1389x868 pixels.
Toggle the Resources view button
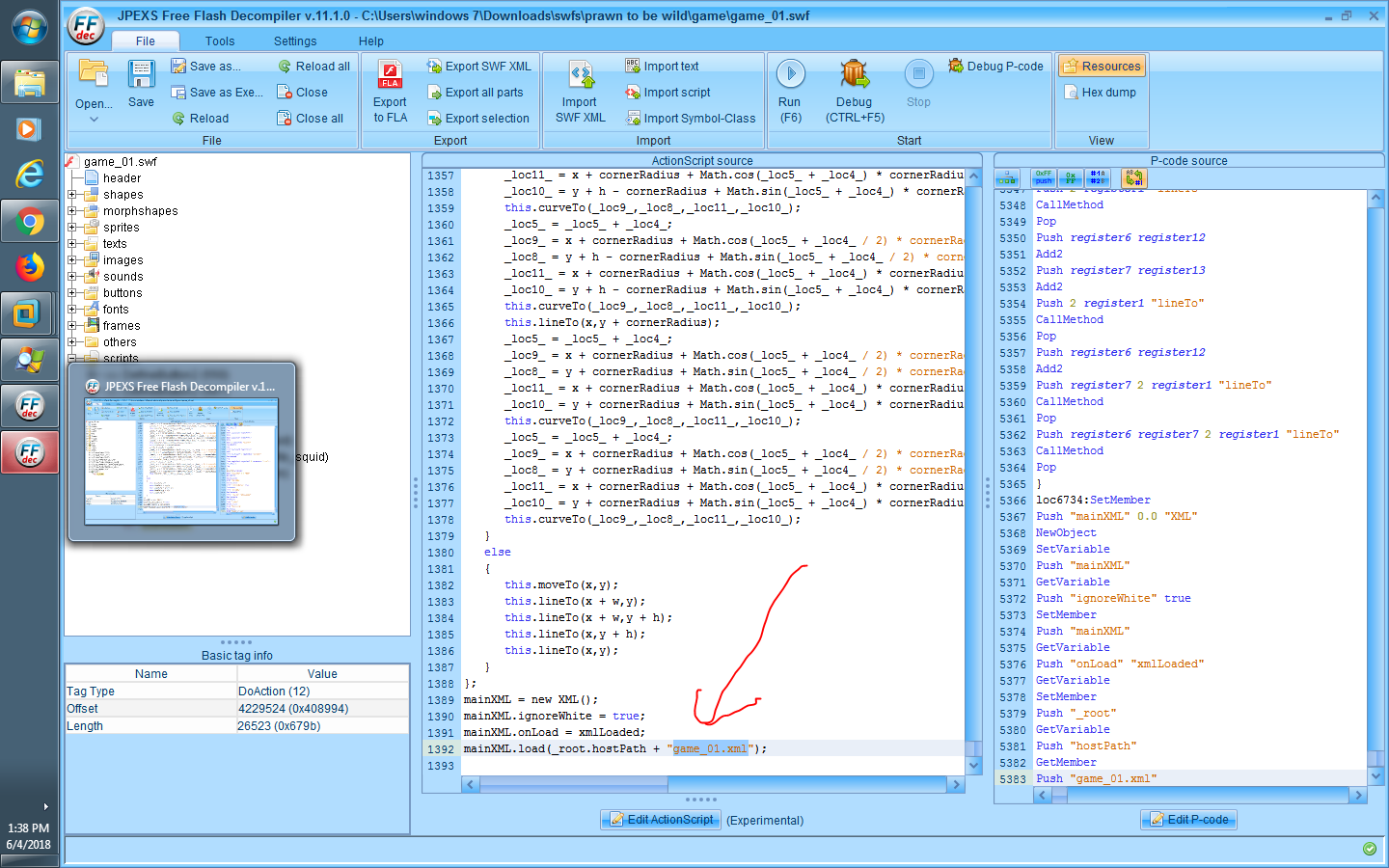click(x=1102, y=66)
